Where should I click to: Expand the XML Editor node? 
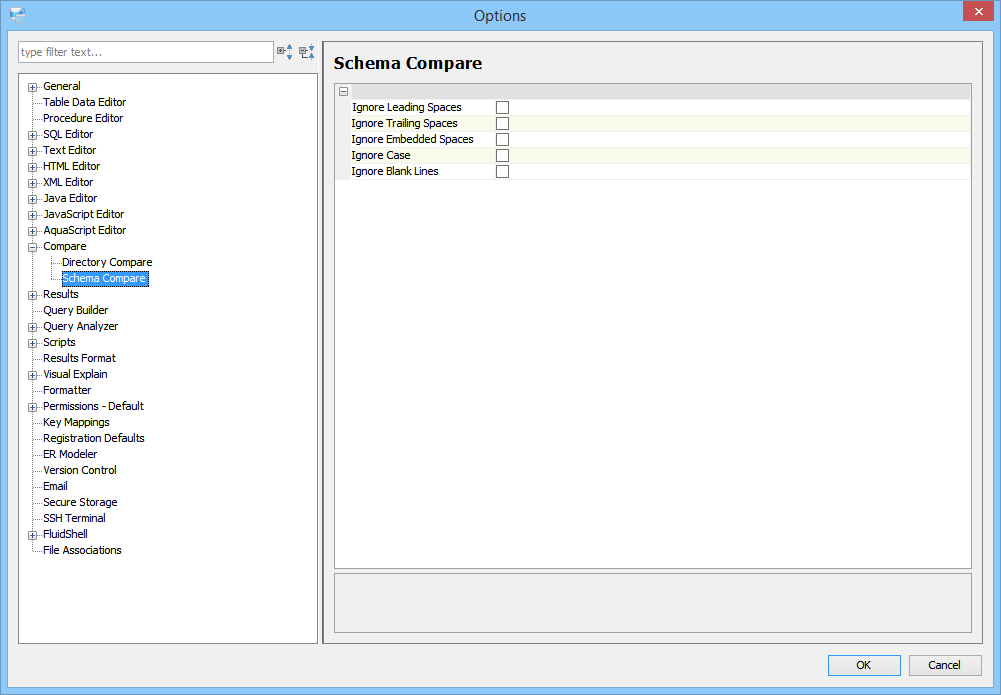(33, 183)
